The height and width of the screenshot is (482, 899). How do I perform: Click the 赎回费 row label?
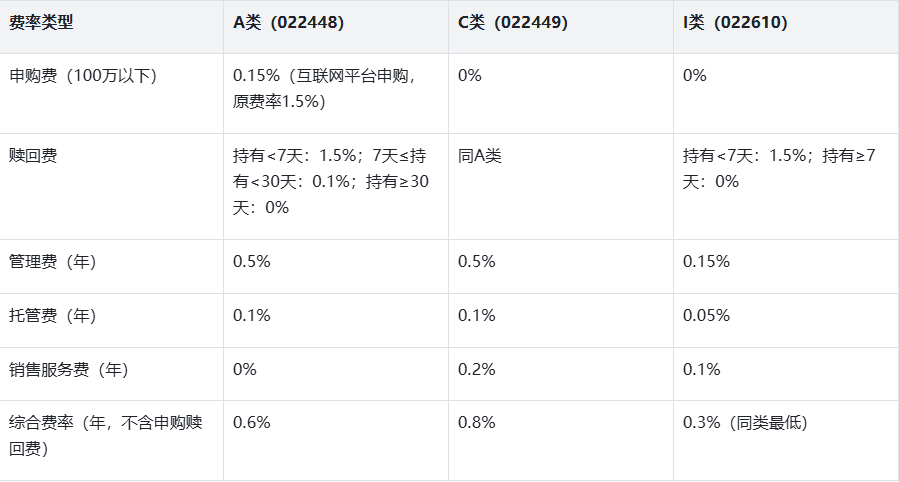[x=33, y=156]
